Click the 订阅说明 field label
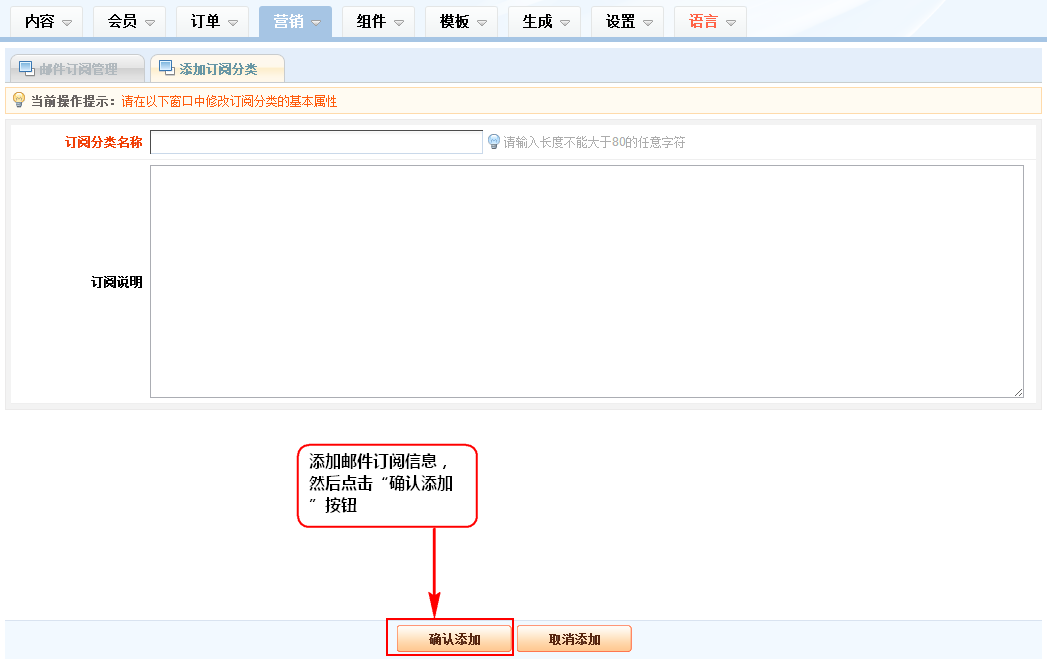Screen dimensions: 1047x662 click(116, 282)
